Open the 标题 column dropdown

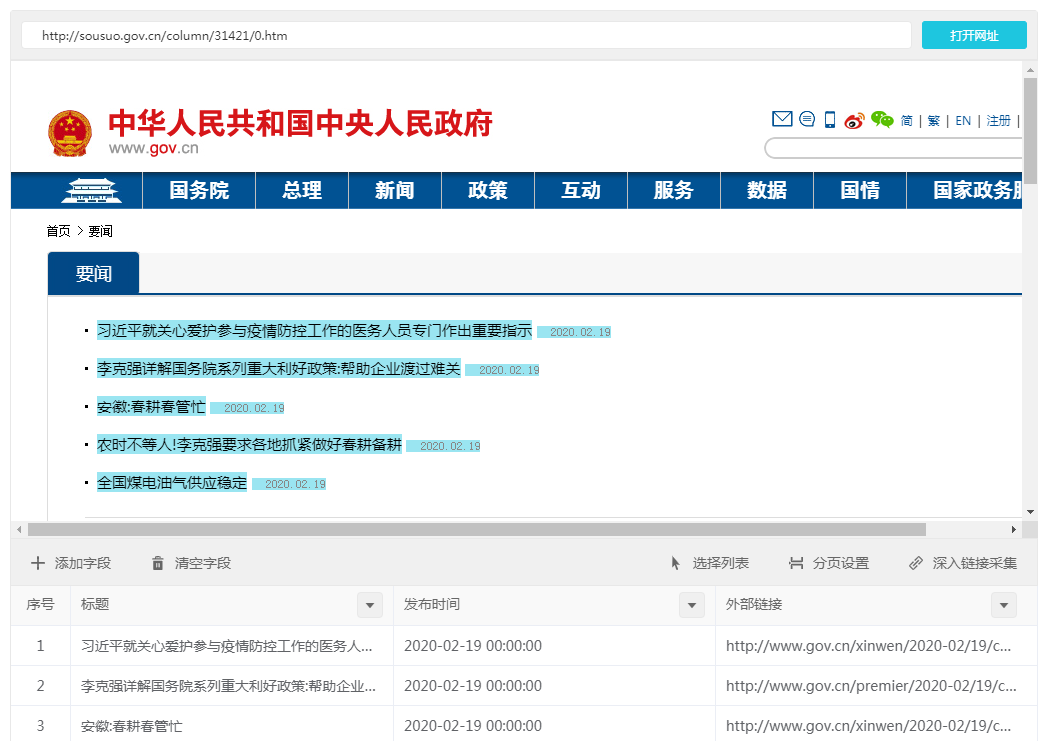[370, 605]
